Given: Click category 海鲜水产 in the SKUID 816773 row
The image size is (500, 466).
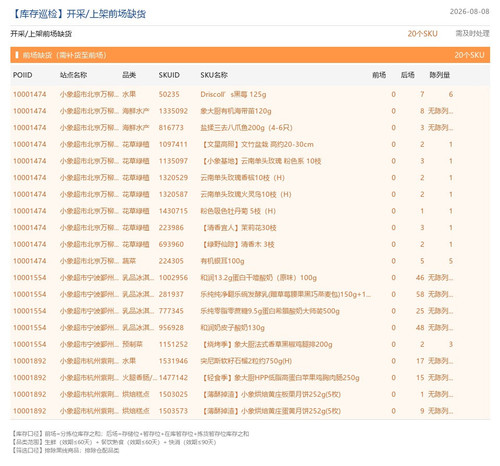Looking at the screenshot, I should 136,128.
